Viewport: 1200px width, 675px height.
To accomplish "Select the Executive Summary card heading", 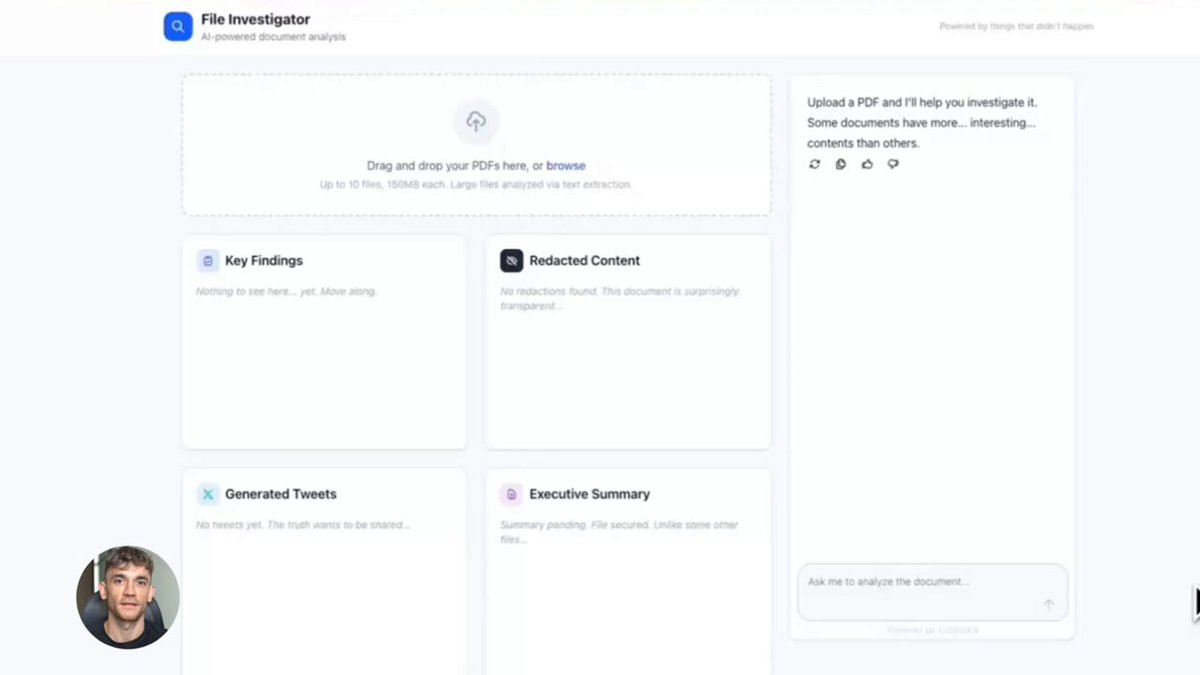I will point(590,494).
